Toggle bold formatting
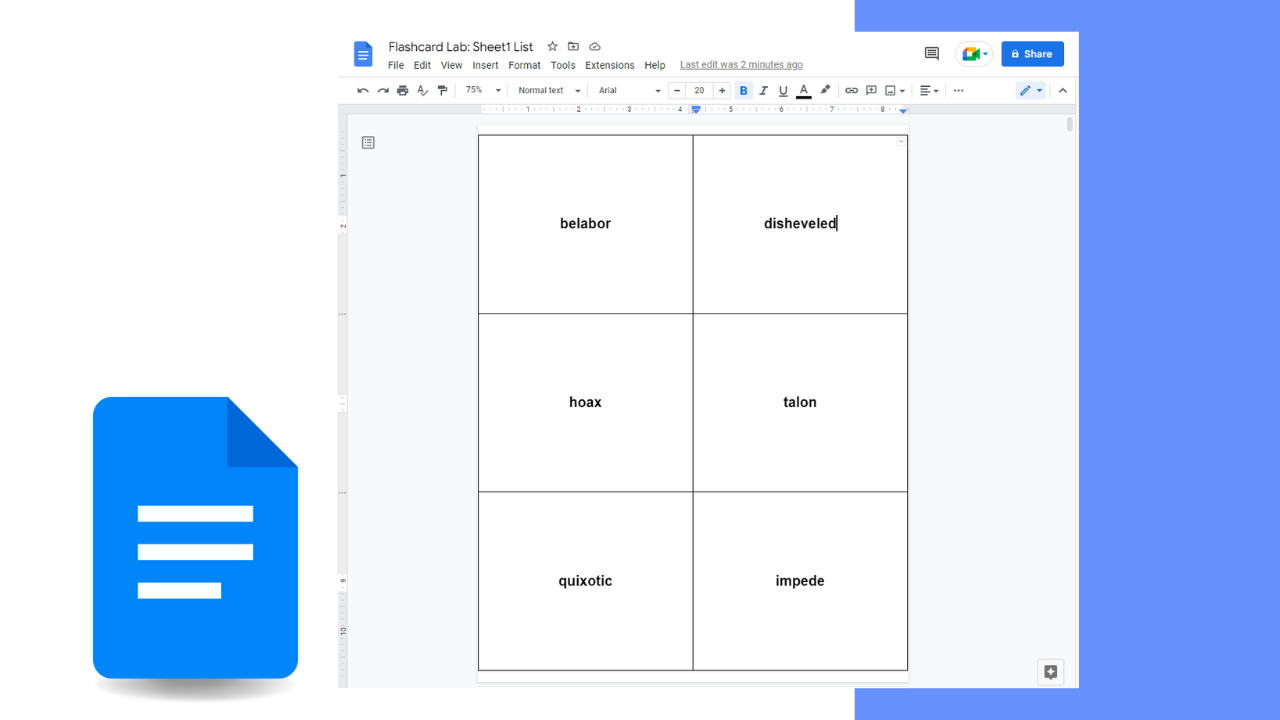 (x=743, y=90)
